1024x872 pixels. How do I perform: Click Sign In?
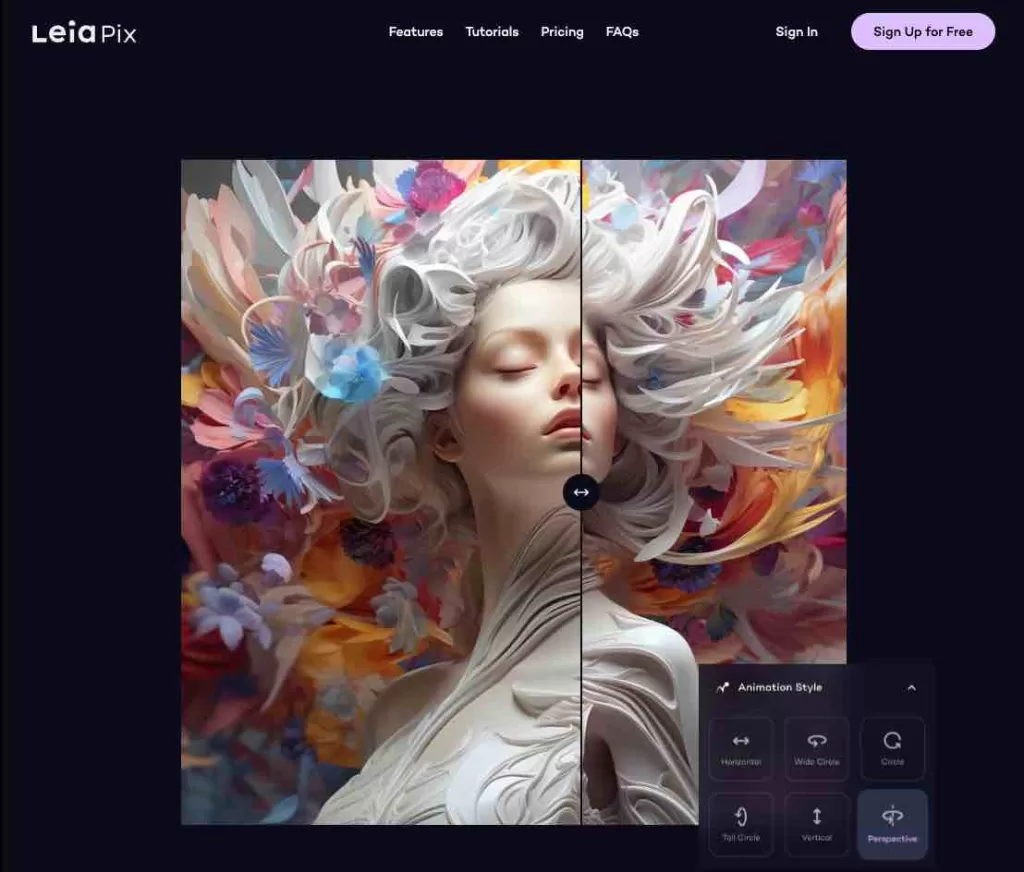tap(796, 31)
